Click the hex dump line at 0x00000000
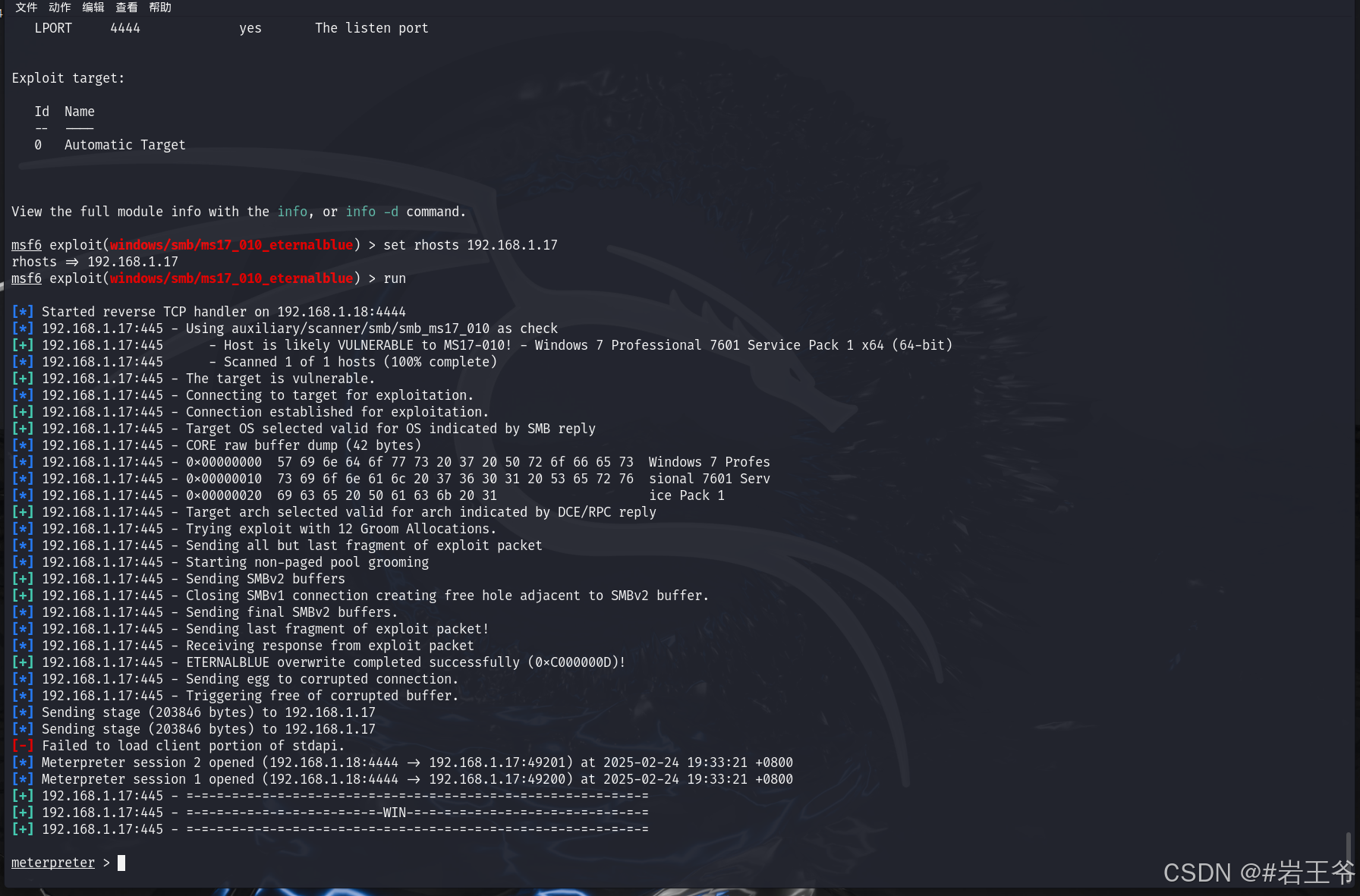Viewport: 1360px width, 896px height. (391, 462)
